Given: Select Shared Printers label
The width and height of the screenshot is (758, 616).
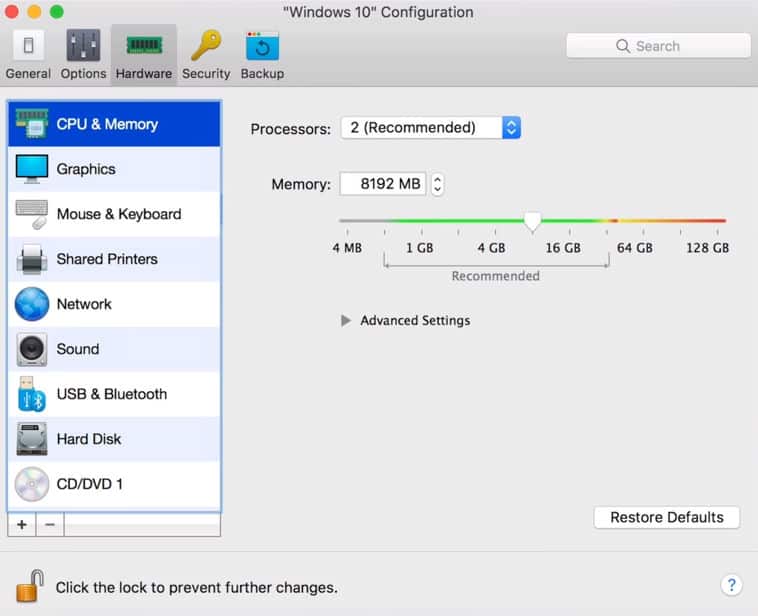Looking at the screenshot, I should point(107,259).
